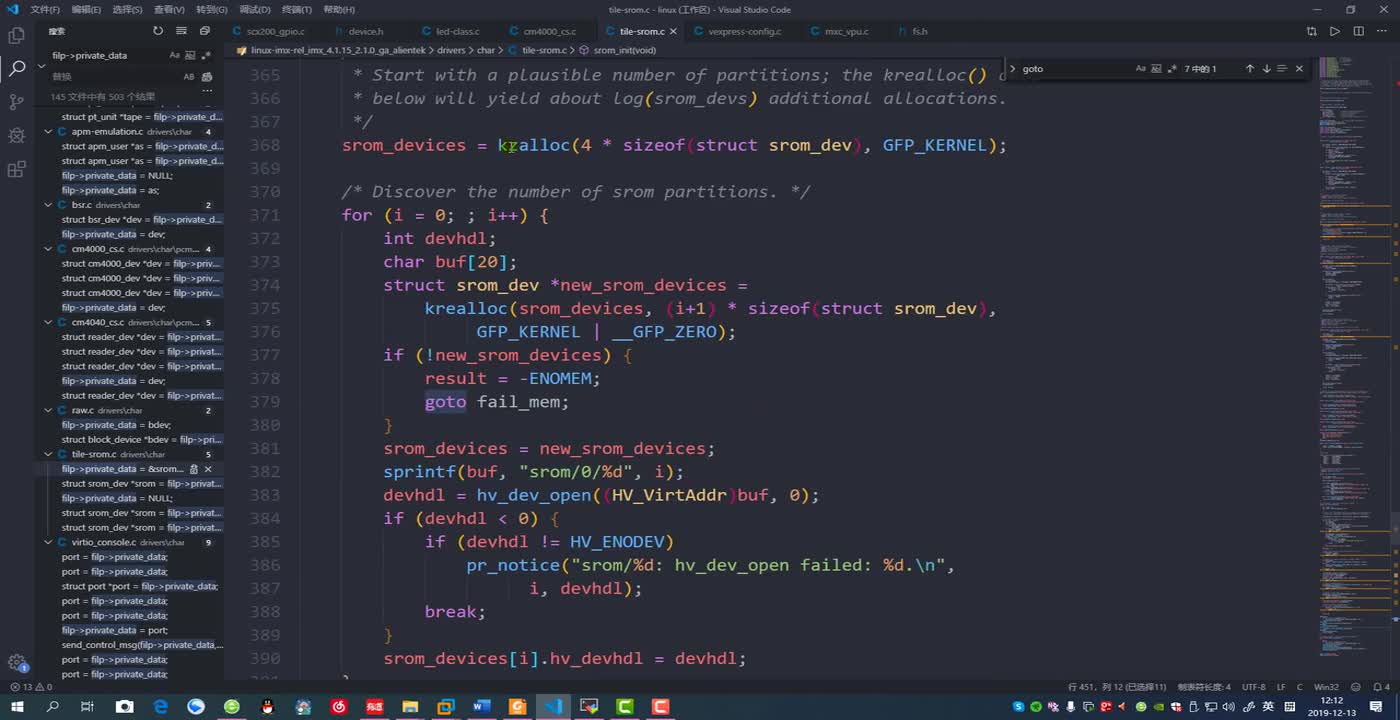Collapse raw.c search results group
Screen dimensions: 1400x720
(x=48, y=410)
